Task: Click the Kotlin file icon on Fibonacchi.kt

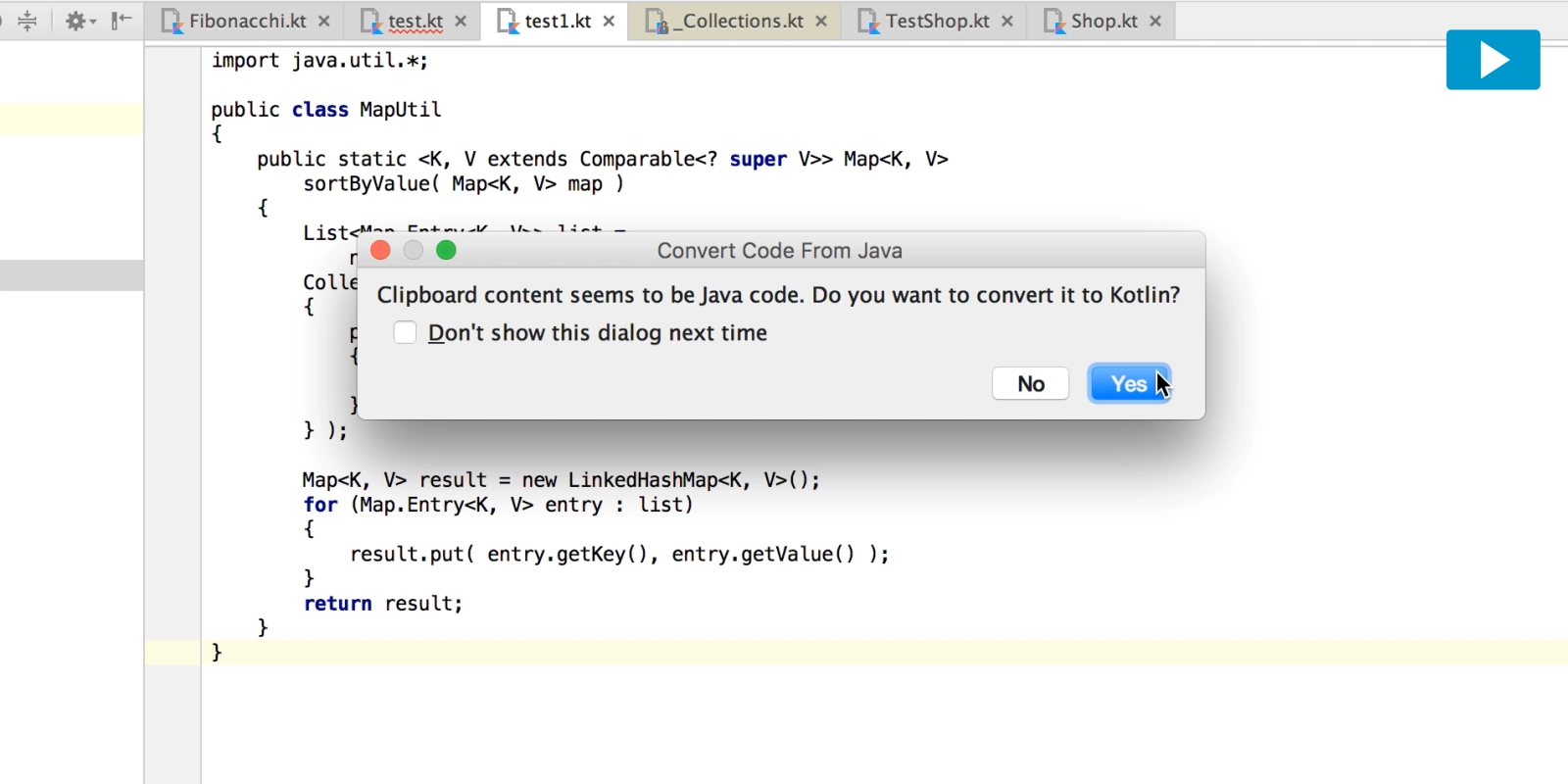Action: [172, 22]
